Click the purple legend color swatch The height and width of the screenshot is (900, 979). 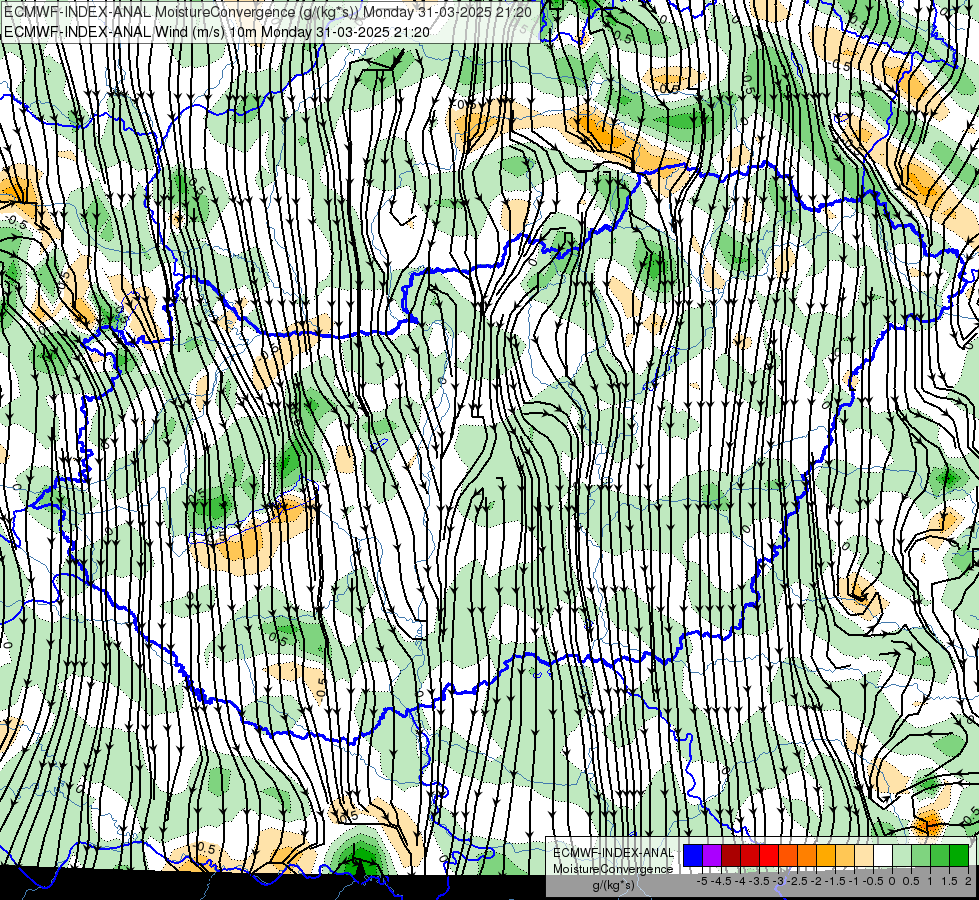(712, 856)
